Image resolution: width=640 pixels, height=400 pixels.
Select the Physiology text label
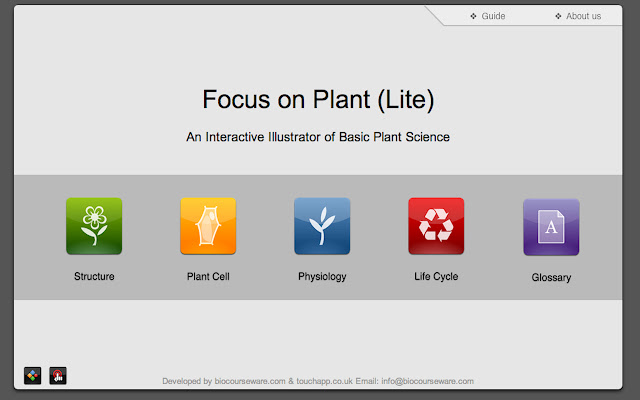pos(322,276)
